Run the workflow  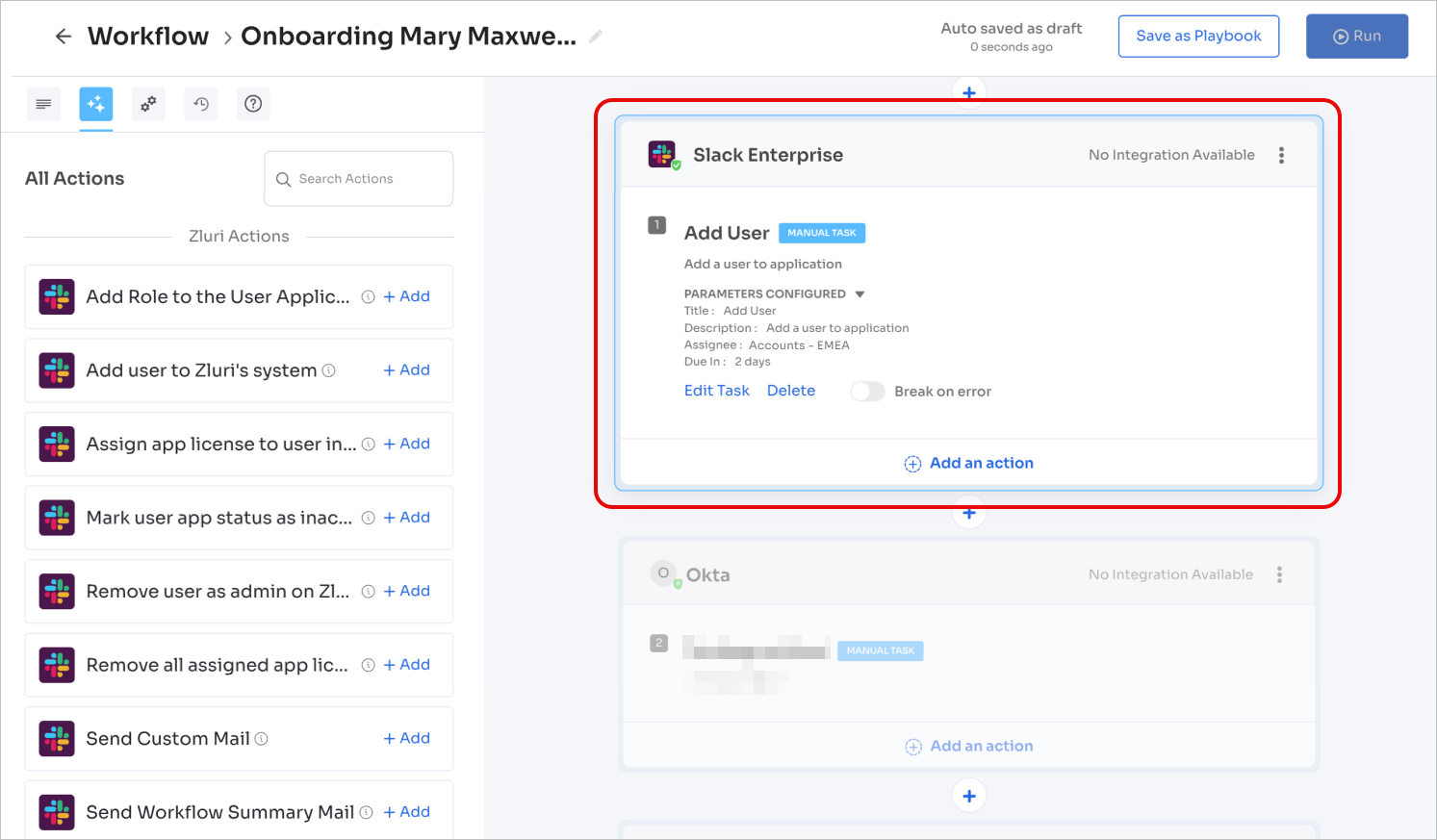pos(1357,37)
